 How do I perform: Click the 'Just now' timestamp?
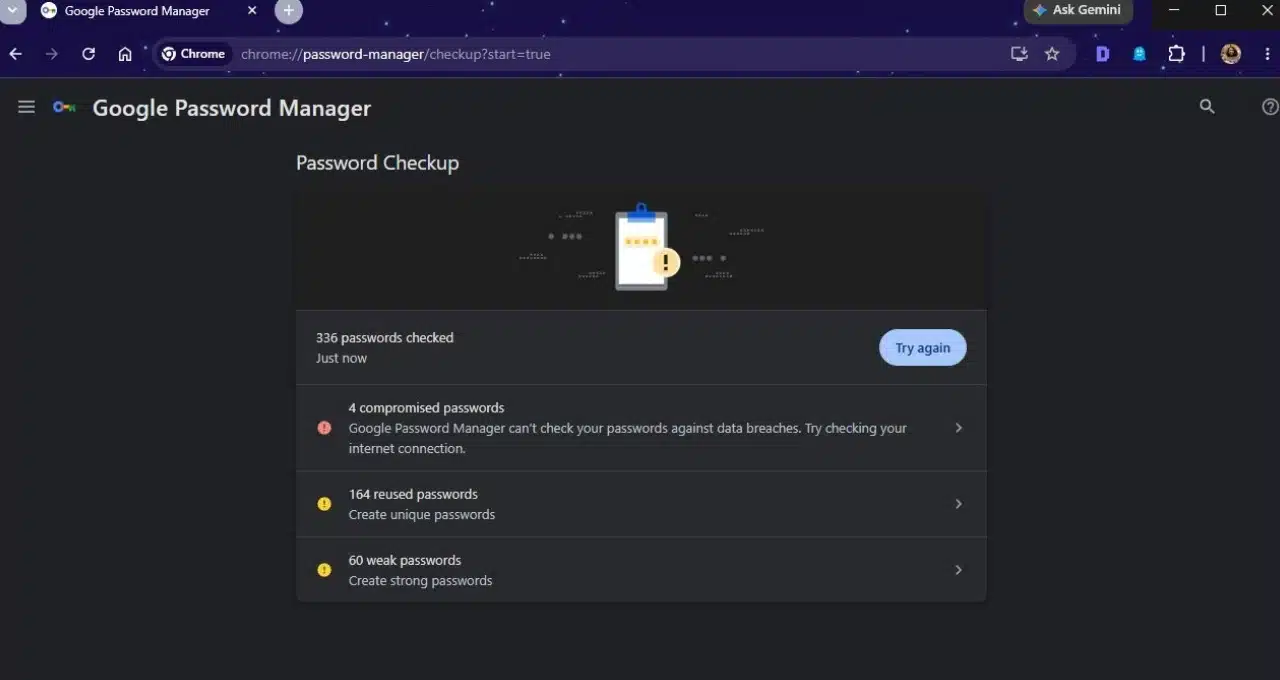tap(341, 358)
